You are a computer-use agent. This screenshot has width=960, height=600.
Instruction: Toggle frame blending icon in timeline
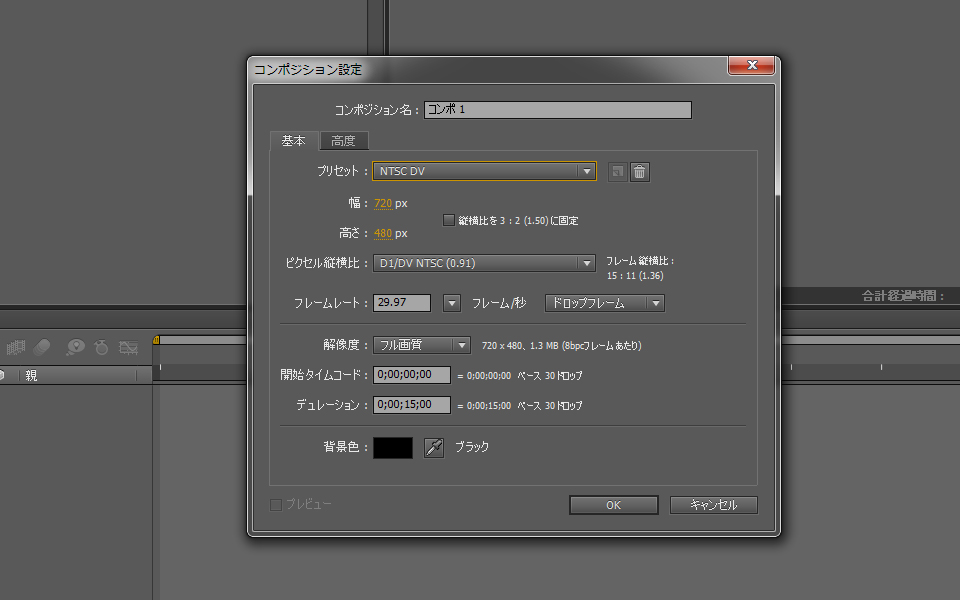coord(16,348)
